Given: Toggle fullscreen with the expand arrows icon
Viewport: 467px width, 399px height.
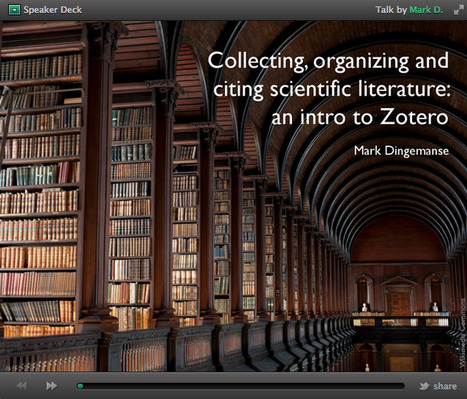Looking at the screenshot, I should pyautogui.click(x=459, y=10).
